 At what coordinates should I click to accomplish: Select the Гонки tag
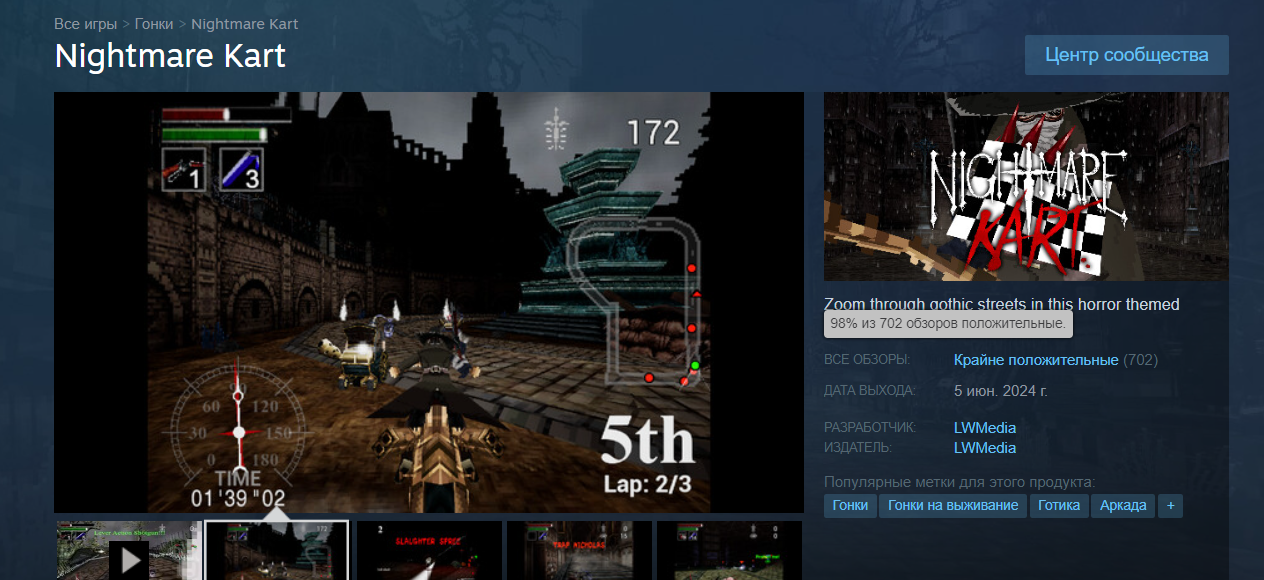pos(850,505)
